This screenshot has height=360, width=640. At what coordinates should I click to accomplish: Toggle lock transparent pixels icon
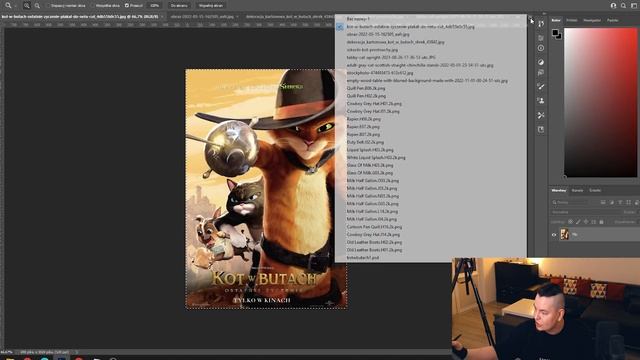570,222
